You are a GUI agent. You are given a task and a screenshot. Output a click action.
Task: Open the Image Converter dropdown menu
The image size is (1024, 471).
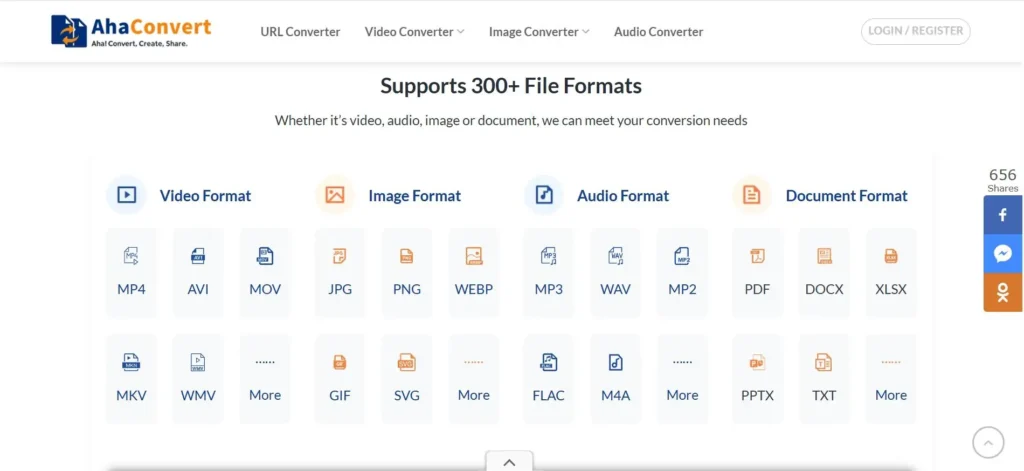point(538,32)
